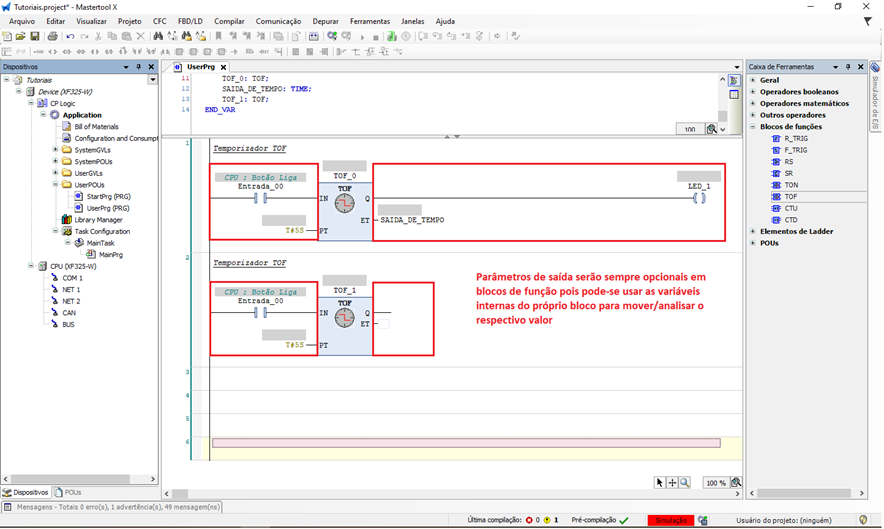Select the TOF function block in toolbox
884x529 pixels.
pos(790,196)
